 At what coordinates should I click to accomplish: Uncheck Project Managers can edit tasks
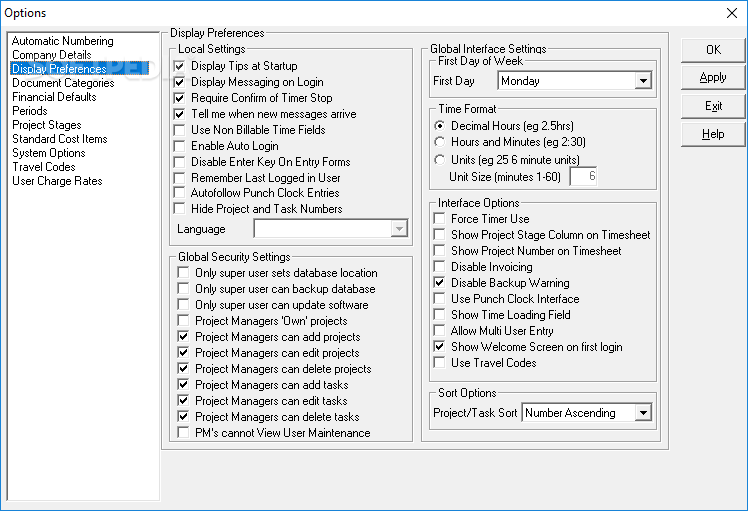click(183, 401)
